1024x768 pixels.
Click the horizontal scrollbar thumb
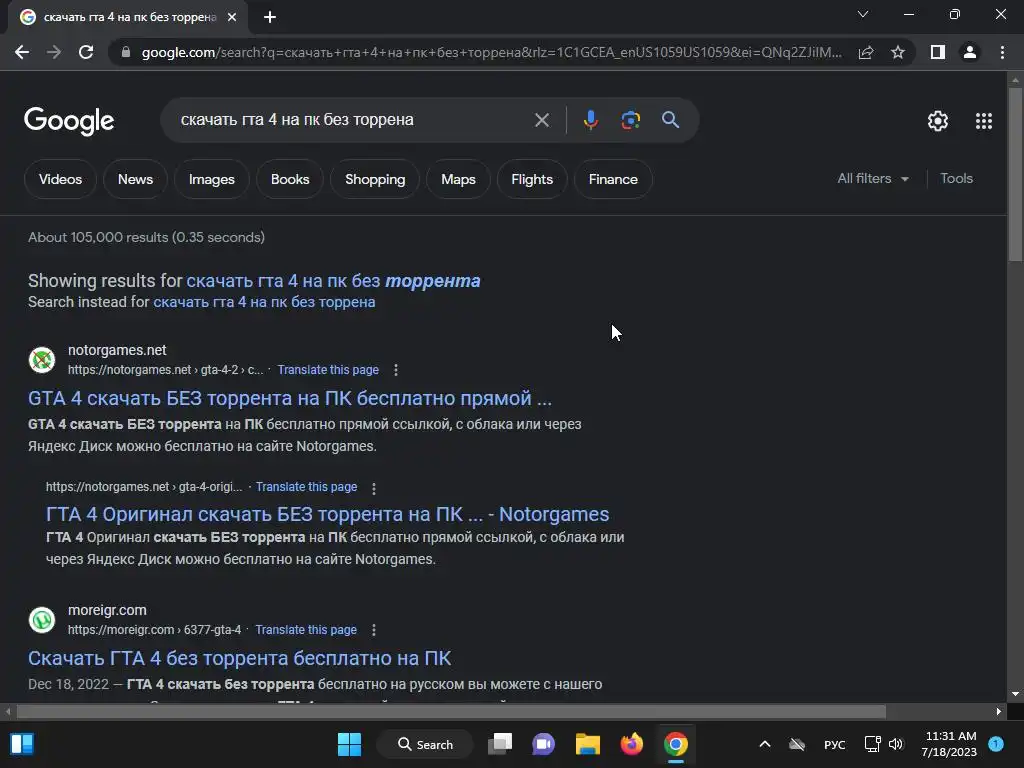(451, 711)
